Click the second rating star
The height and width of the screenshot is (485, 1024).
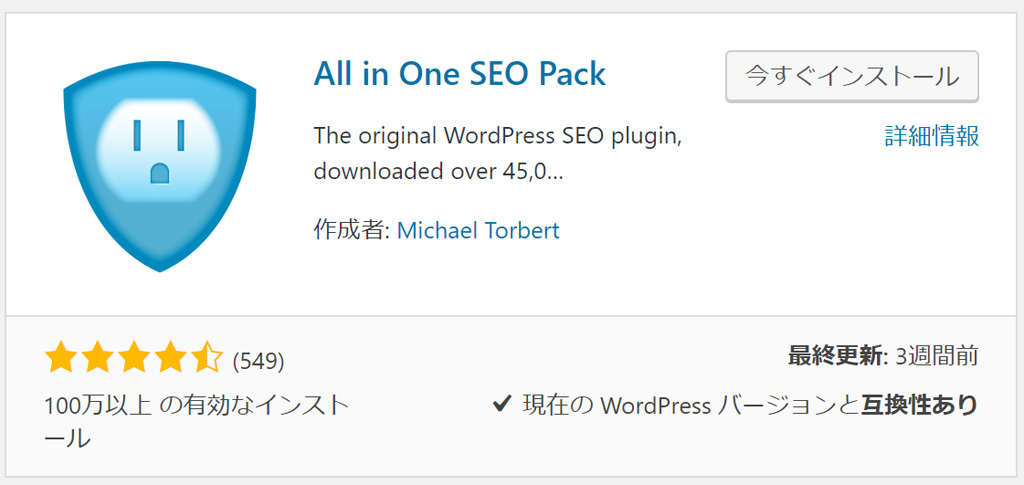[x=98, y=357]
